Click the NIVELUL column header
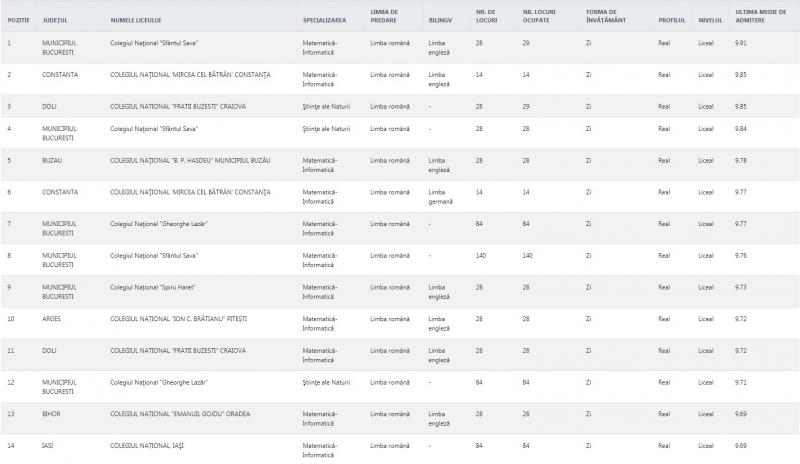The image size is (800, 464). [709, 19]
